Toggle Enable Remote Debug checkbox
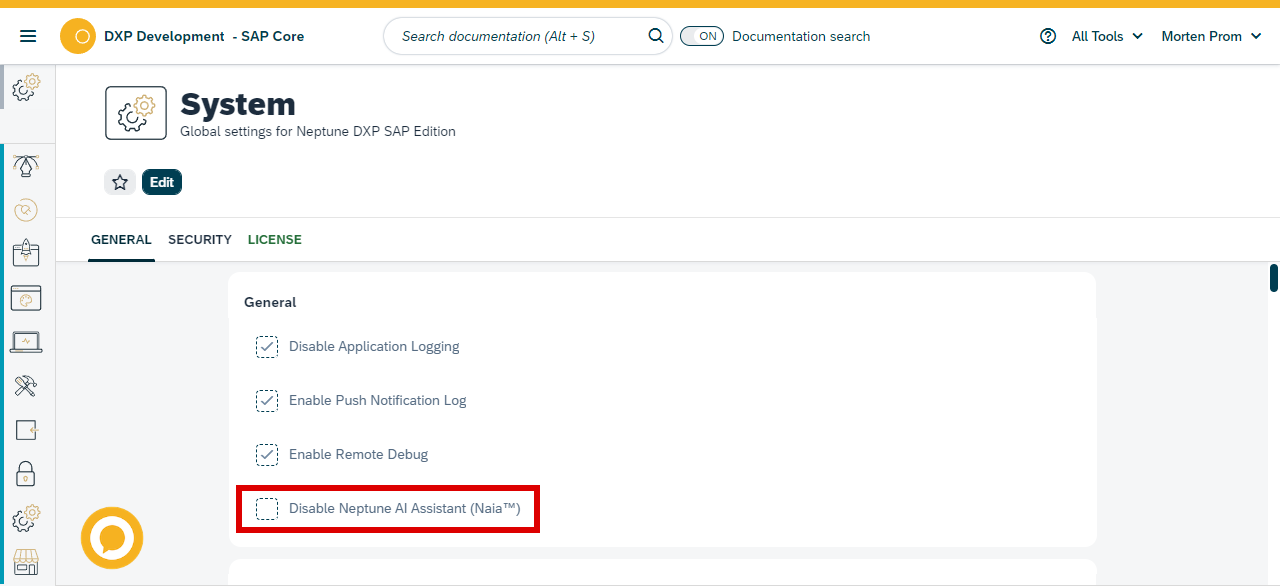 (267, 455)
